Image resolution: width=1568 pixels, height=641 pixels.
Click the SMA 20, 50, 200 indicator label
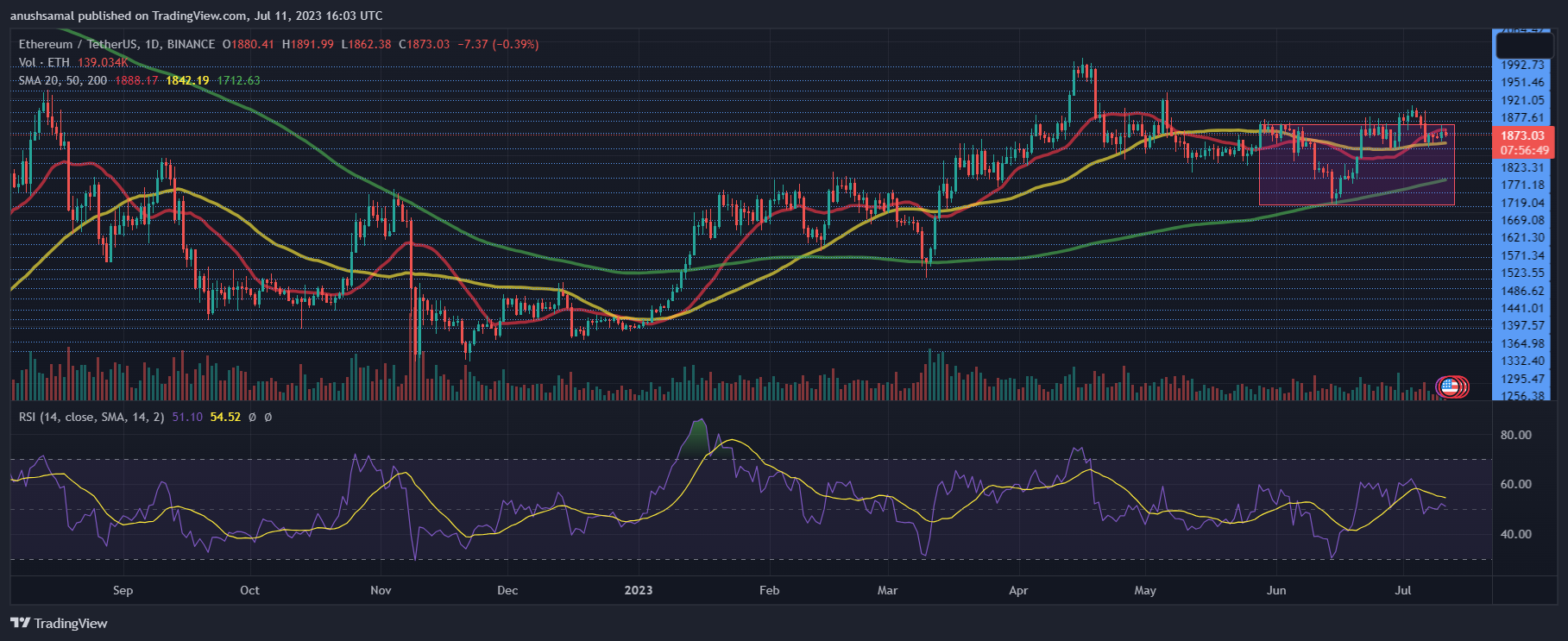pyautogui.click(x=63, y=80)
